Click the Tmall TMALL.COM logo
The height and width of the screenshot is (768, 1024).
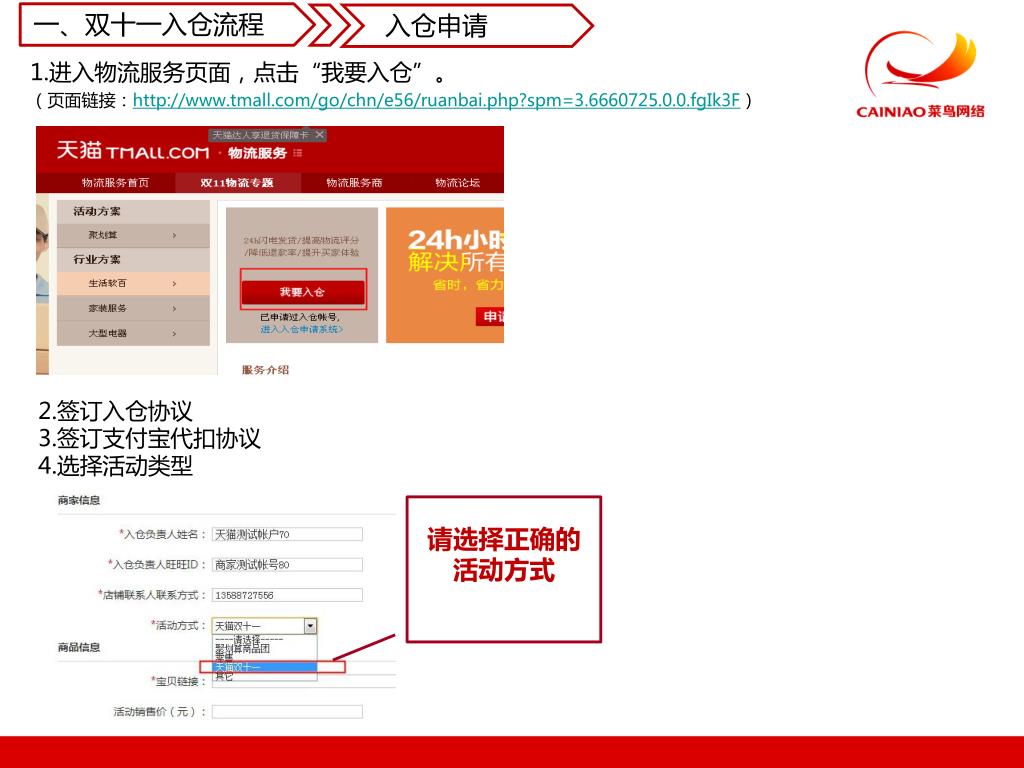(133, 151)
